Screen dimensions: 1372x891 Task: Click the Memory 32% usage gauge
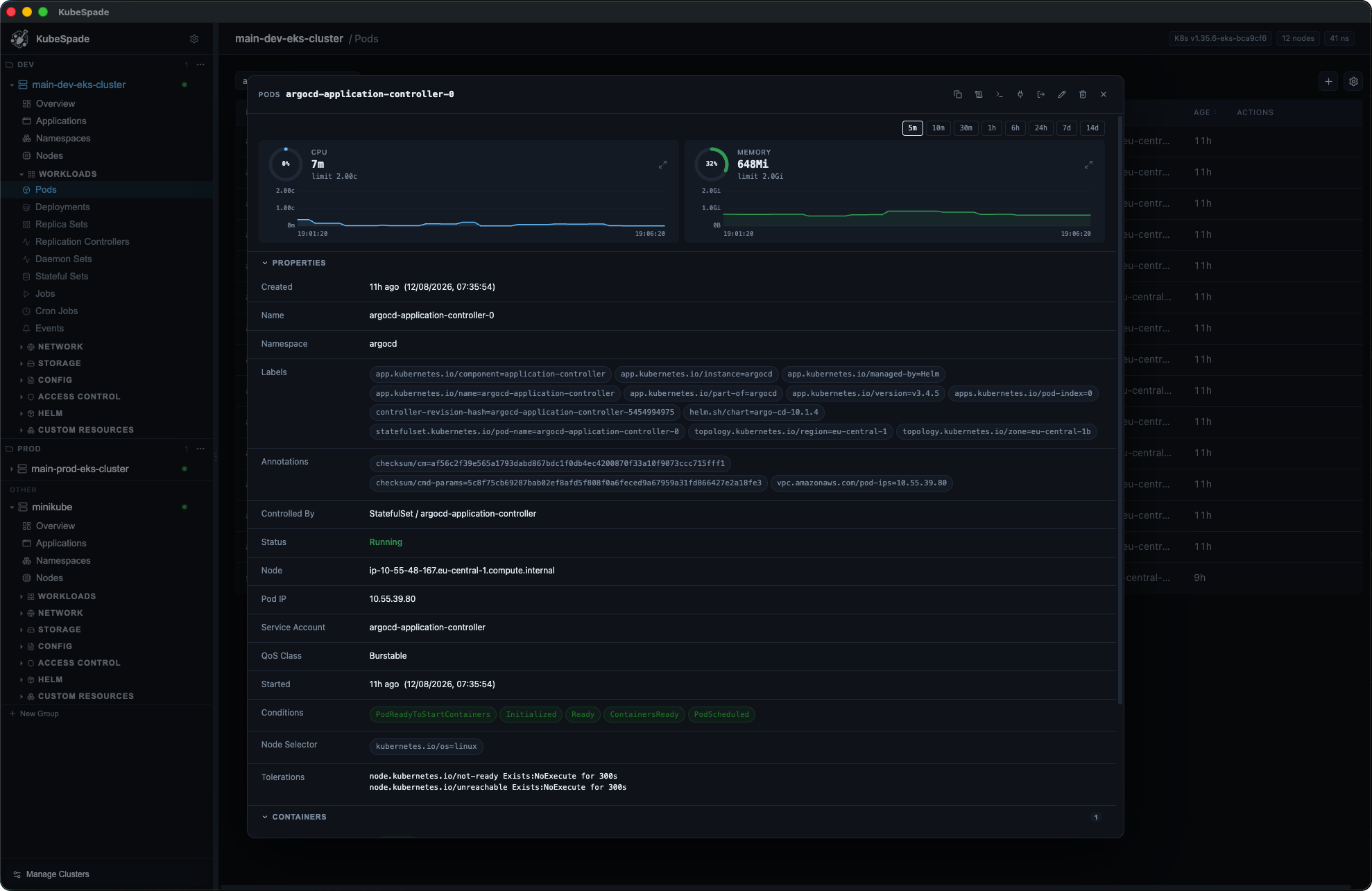click(x=712, y=164)
